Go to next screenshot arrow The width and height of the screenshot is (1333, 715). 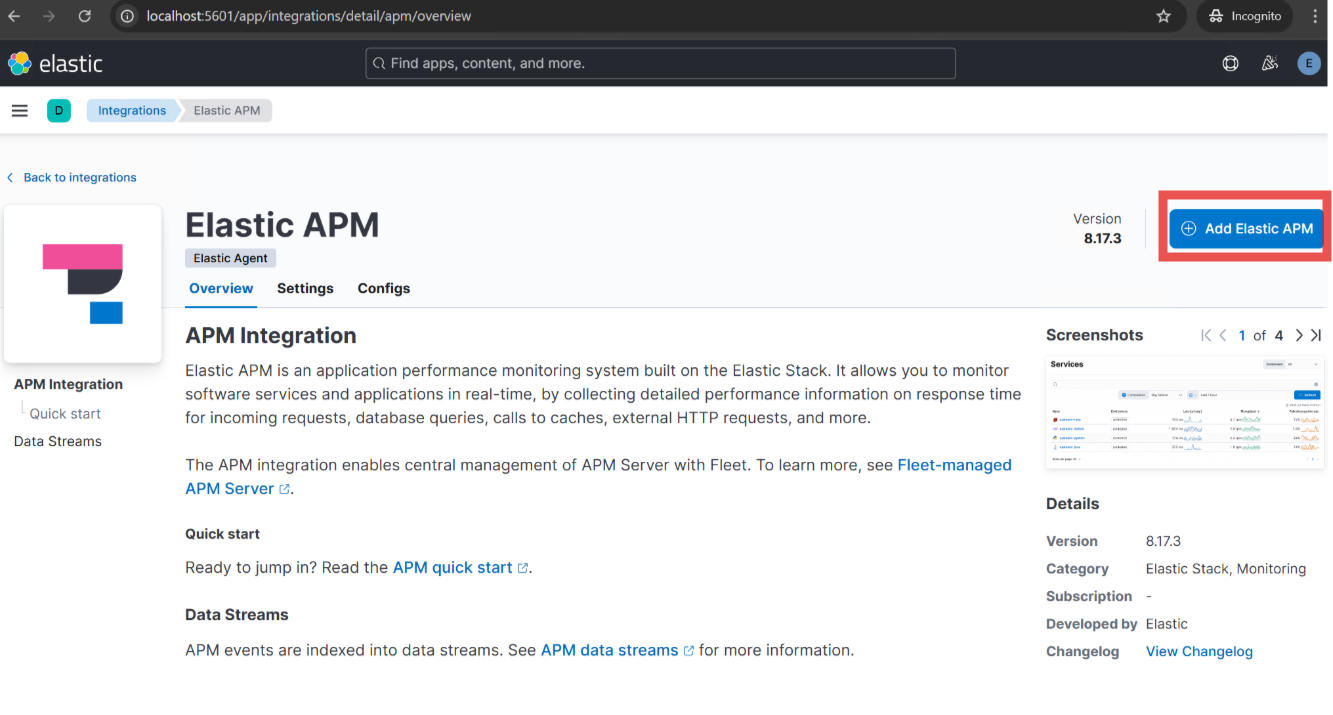pos(1299,336)
